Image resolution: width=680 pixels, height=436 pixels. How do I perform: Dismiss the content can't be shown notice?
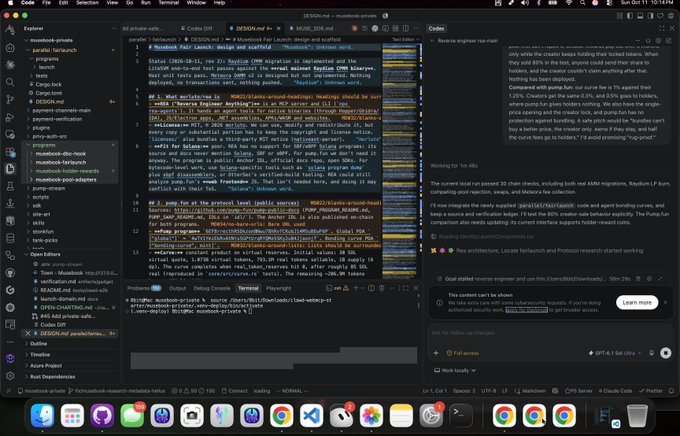666,302
